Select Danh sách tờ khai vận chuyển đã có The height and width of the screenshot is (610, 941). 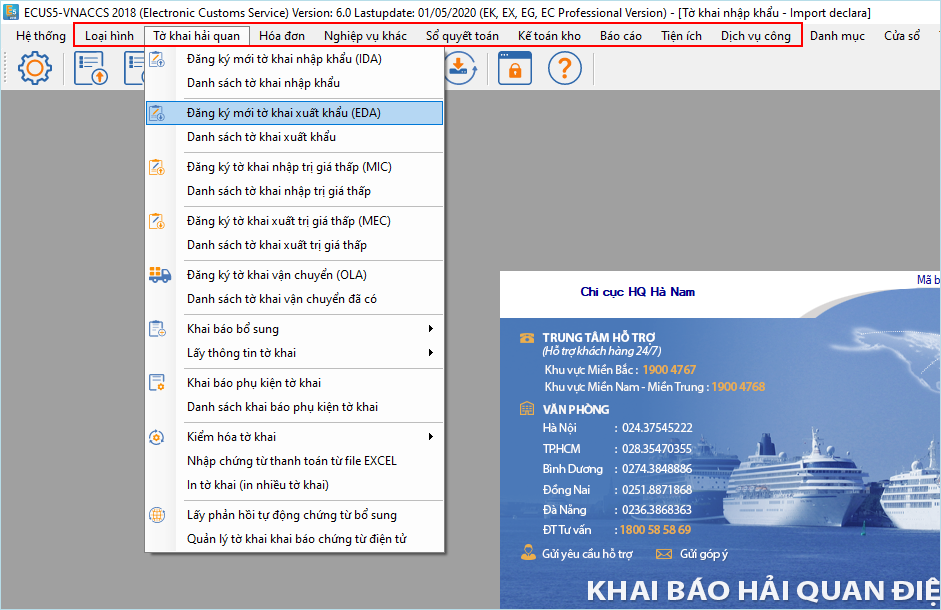tap(294, 299)
